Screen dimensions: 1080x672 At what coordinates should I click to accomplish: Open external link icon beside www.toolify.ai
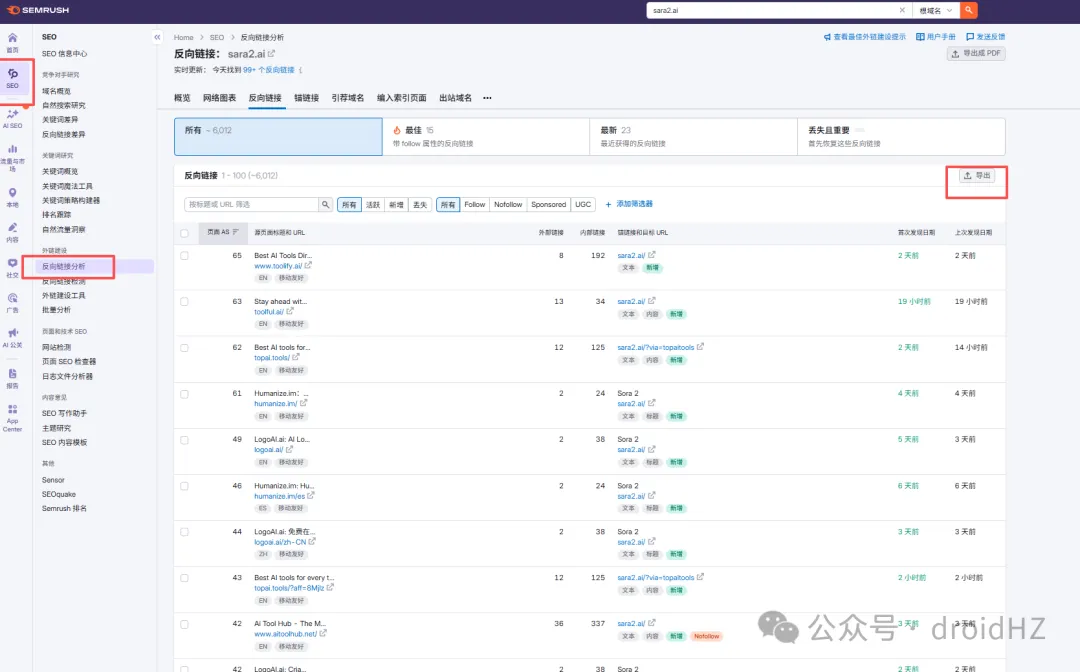click(x=308, y=266)
